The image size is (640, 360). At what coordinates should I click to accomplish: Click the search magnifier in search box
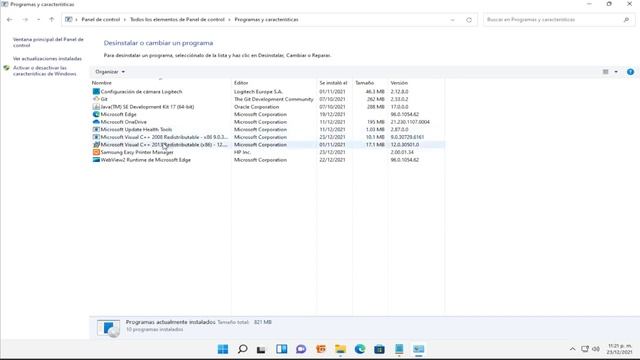click(x=626, y=20)
